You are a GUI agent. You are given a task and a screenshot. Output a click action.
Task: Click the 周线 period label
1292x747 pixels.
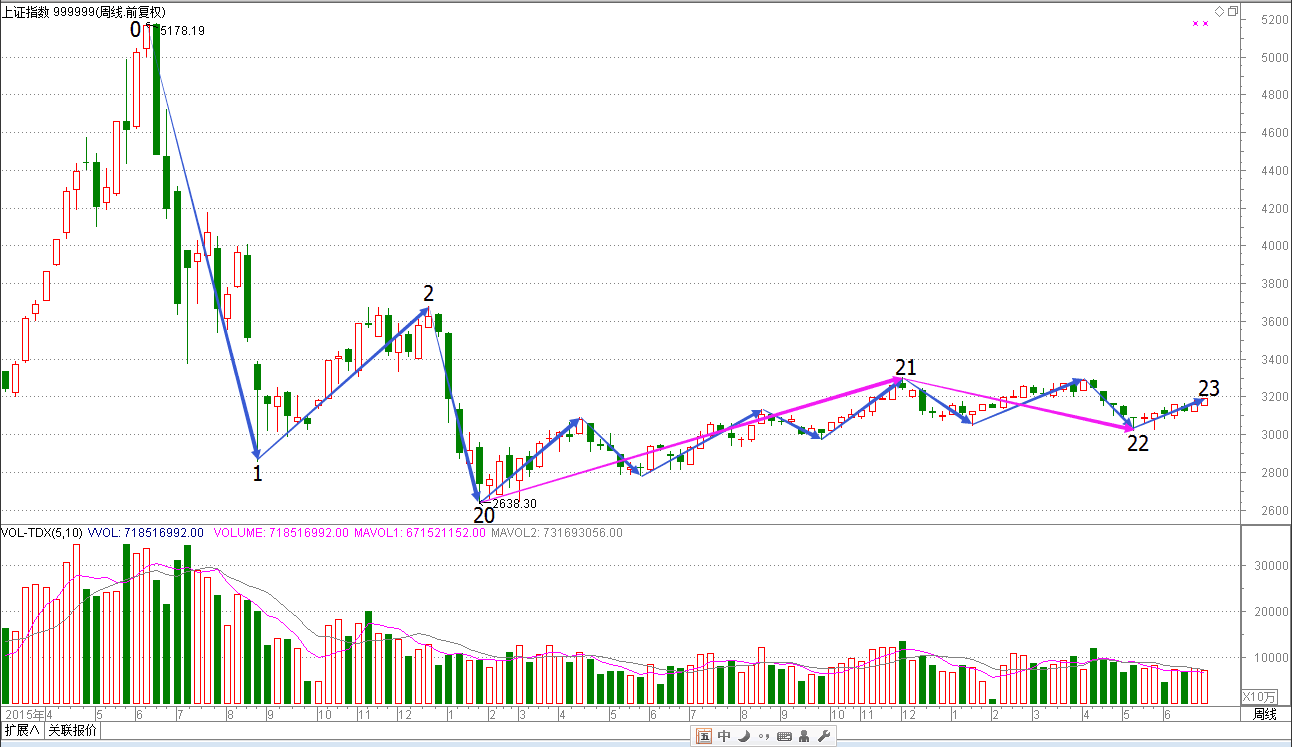[1265, 714]
